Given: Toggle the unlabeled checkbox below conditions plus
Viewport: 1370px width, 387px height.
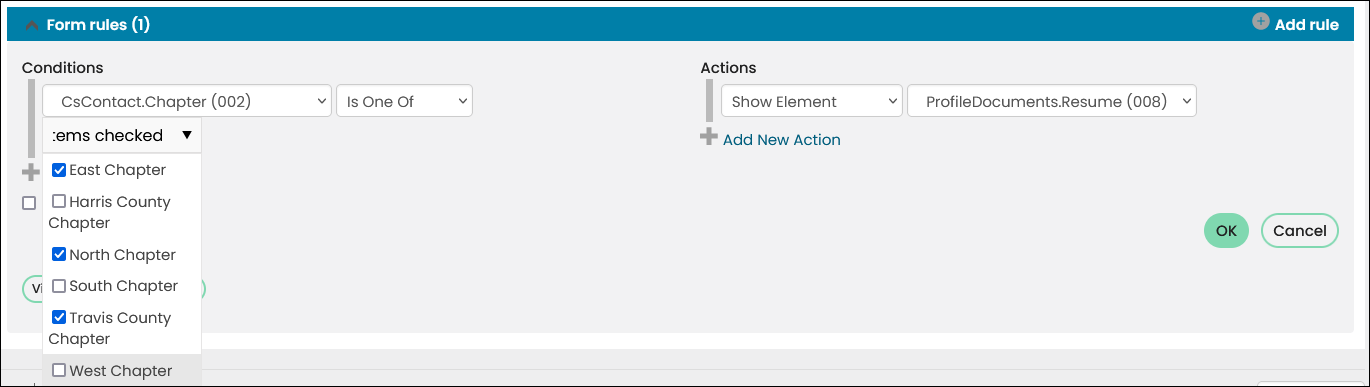Looking at the screenshot, I should (29, 203).
